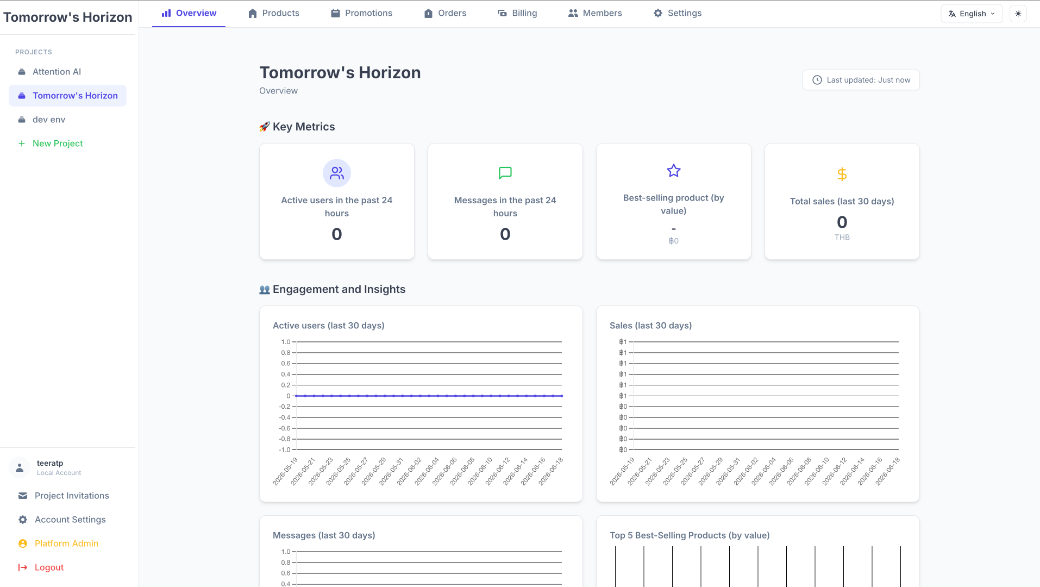Switch to the Products tab

pos(273,13)
